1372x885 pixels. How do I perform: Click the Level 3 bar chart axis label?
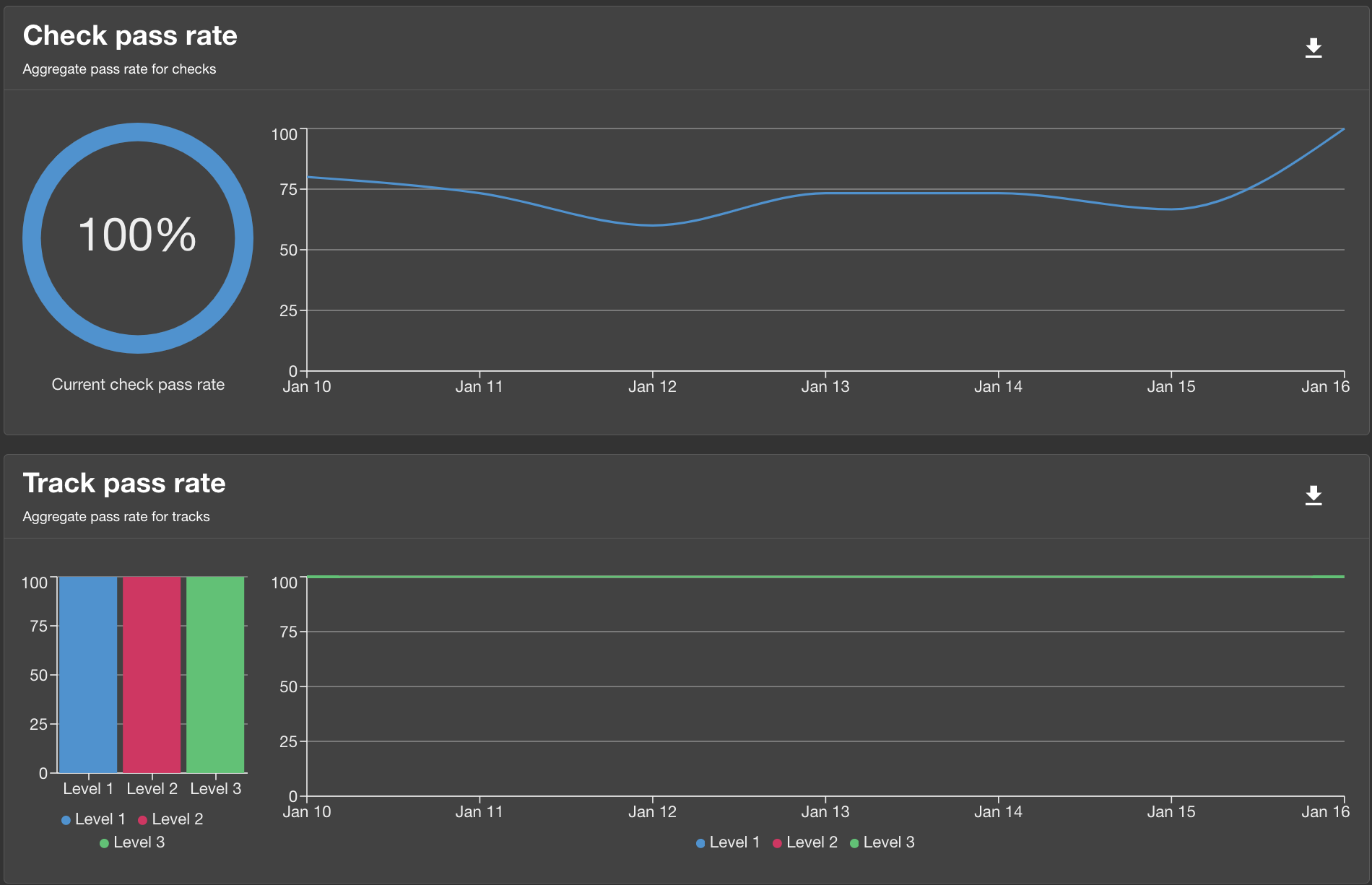[215, 789]
